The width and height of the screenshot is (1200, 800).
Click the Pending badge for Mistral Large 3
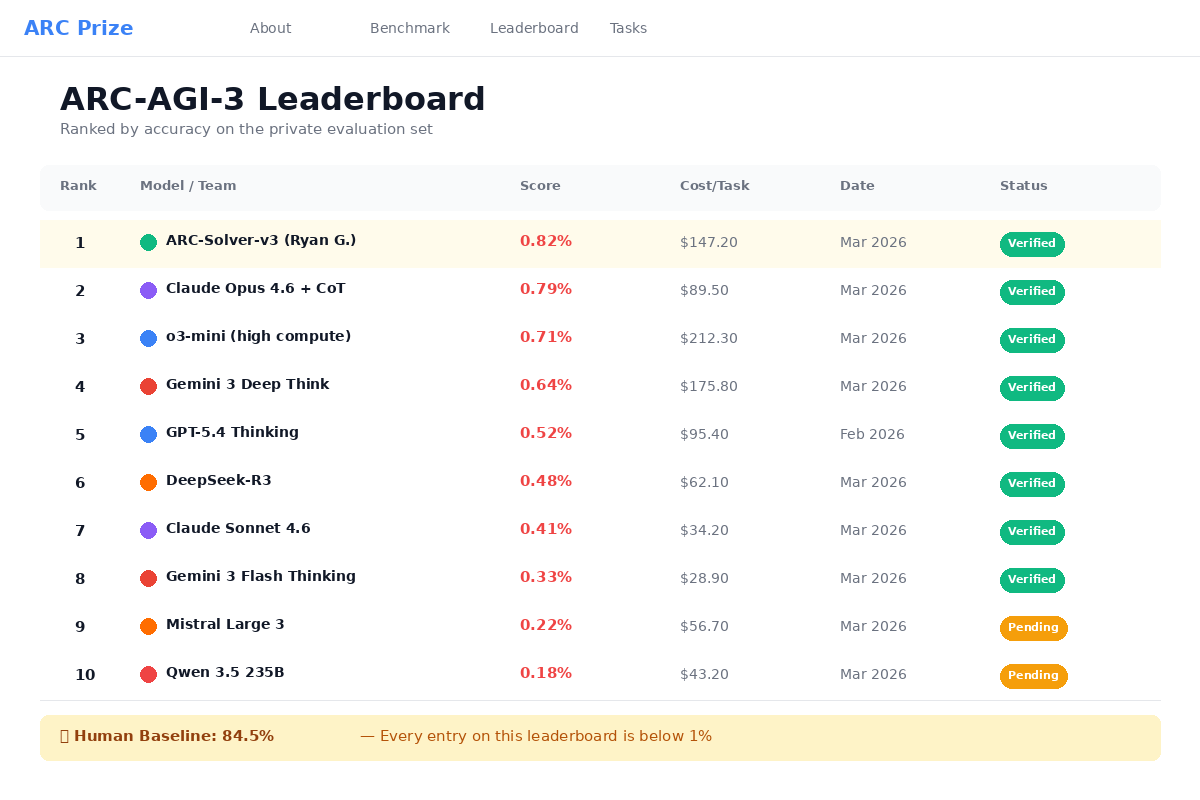point(1034,628)
